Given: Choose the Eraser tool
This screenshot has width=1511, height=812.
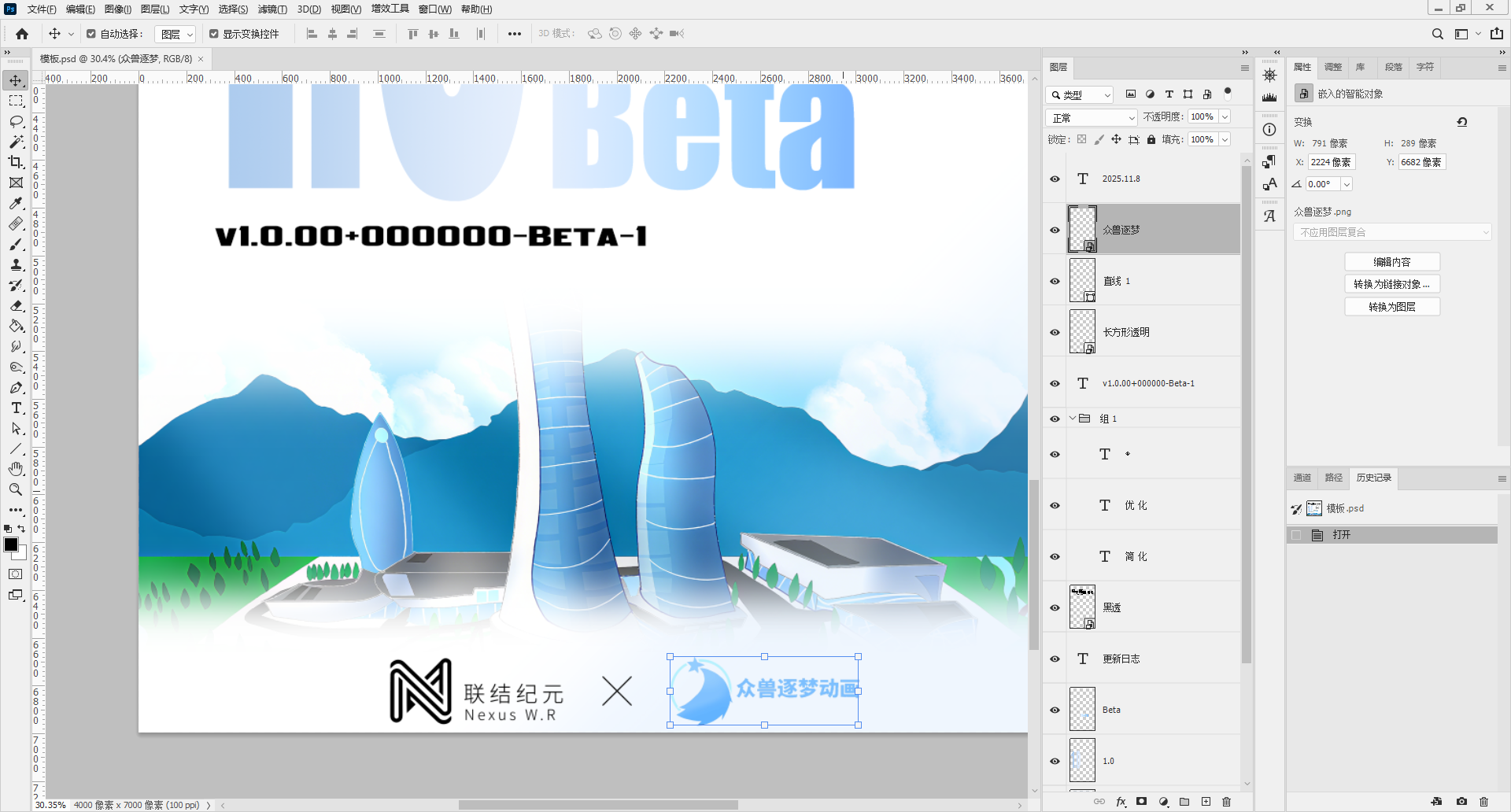Looking at the screenshot, I should point(16,305).
